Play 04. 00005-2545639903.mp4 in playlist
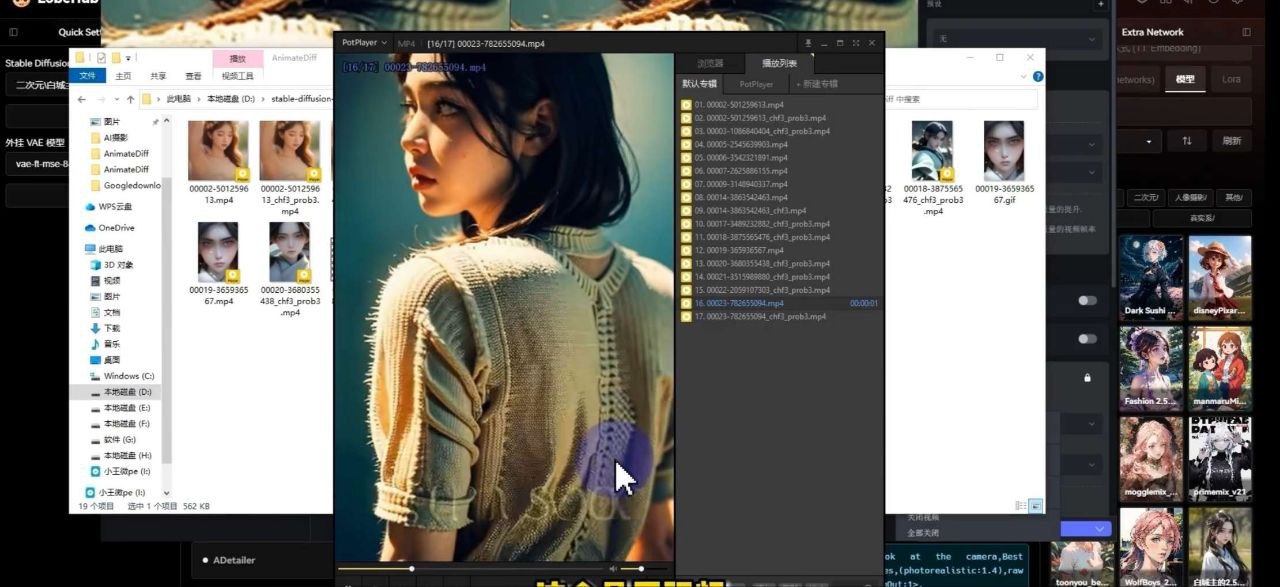Screen dimensions: 1280x587 click(x=741, y=144)
